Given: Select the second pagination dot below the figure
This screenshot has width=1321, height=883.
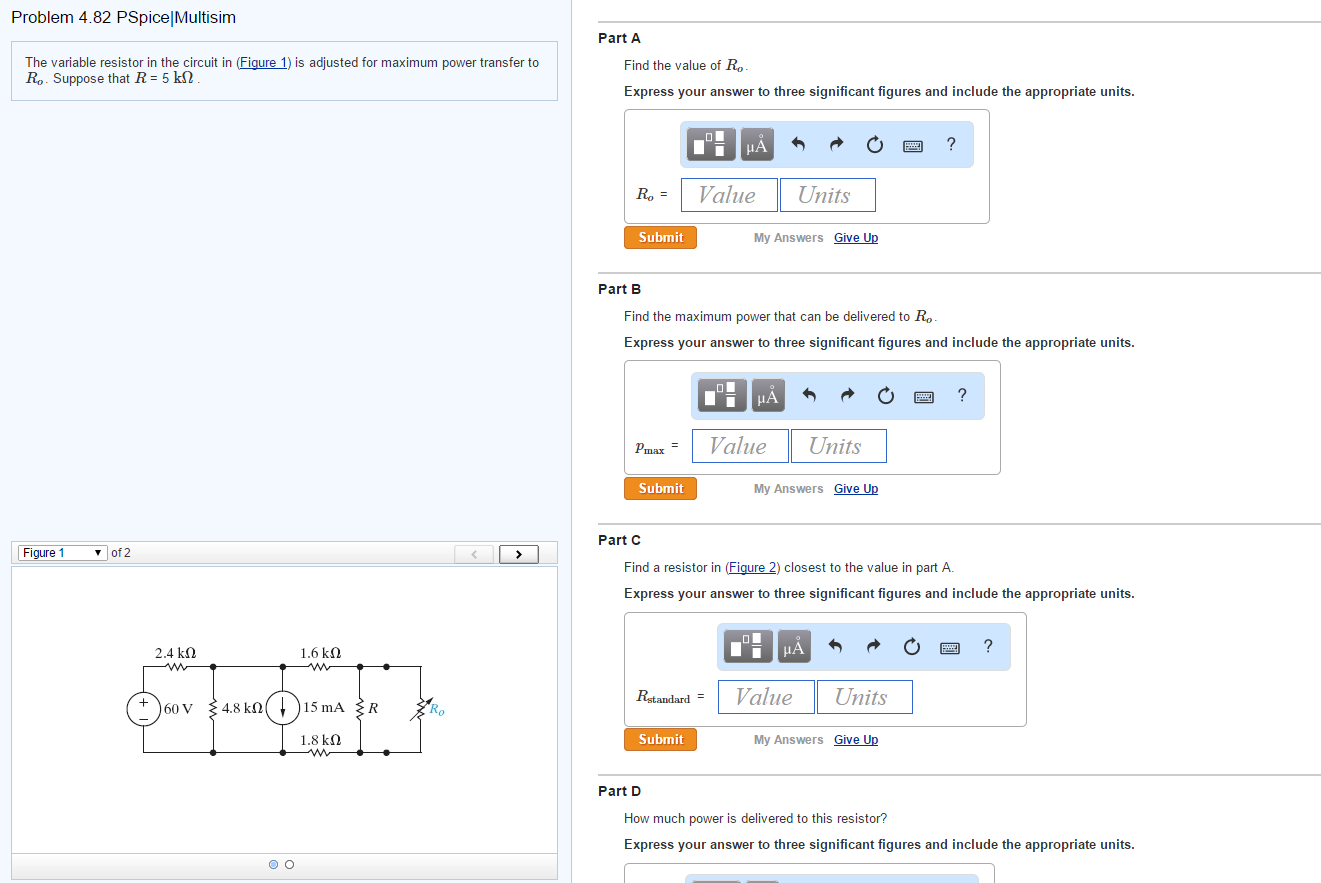Looking at the screenshot, I should (x=289, y=864).
